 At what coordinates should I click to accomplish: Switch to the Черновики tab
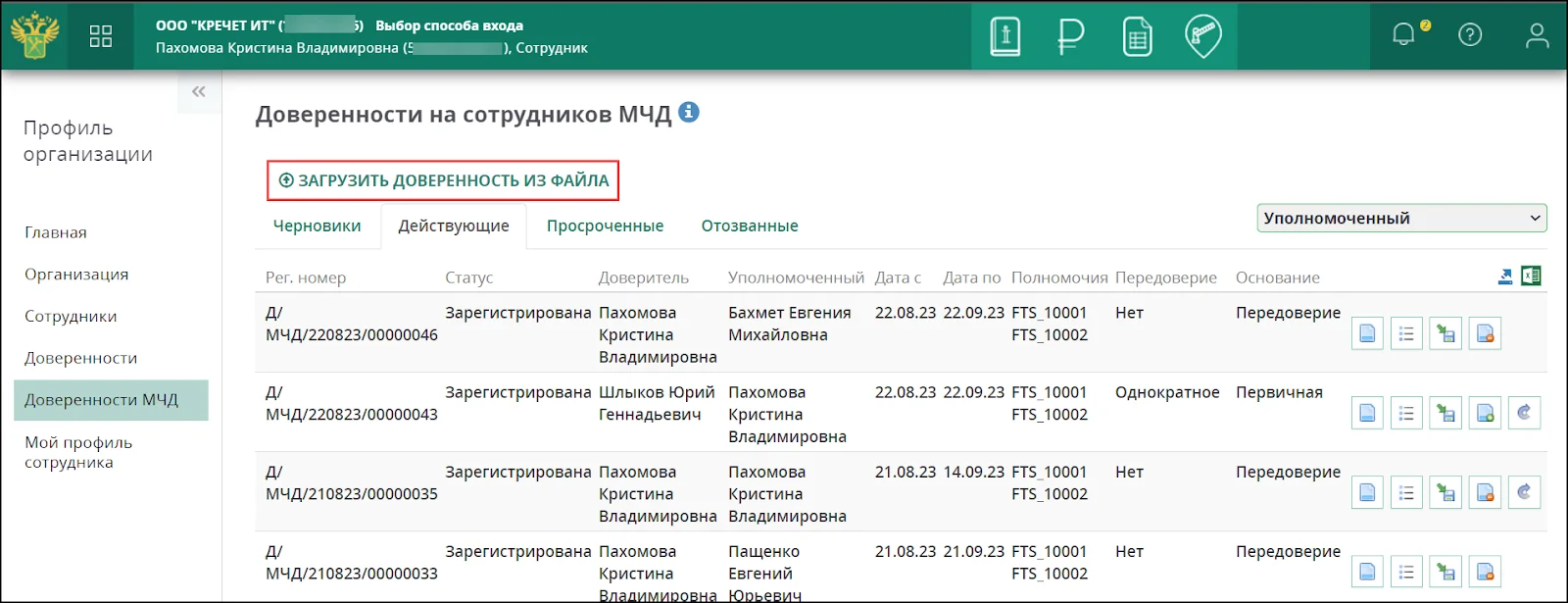tap(317, 226)
